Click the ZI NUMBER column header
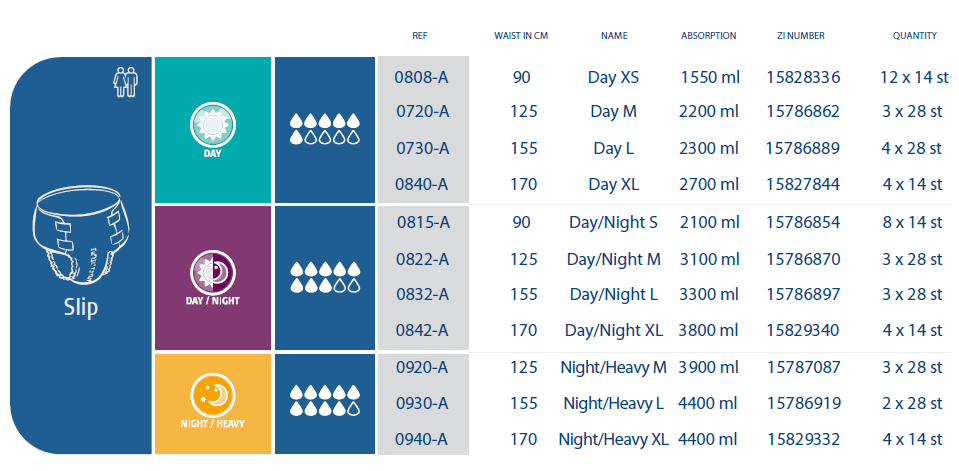Viewport: 959px width, 471px height. (801, 35)
